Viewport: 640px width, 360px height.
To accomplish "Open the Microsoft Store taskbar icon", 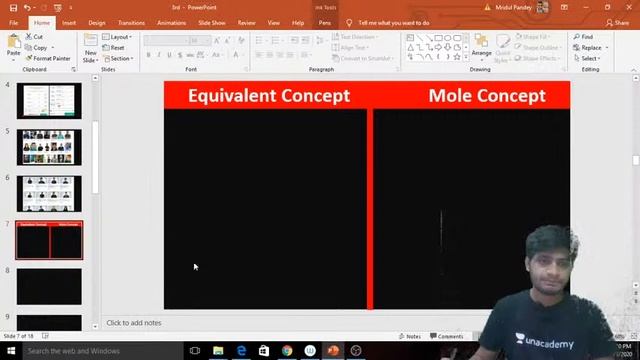I will click(x=264, y=351).
